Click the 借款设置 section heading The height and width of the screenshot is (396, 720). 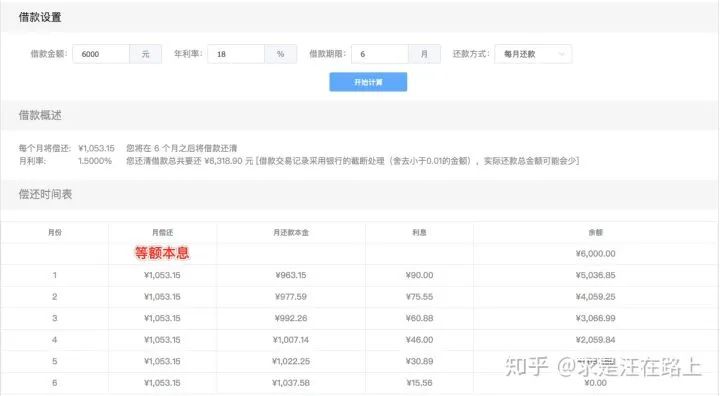(40, 17)
